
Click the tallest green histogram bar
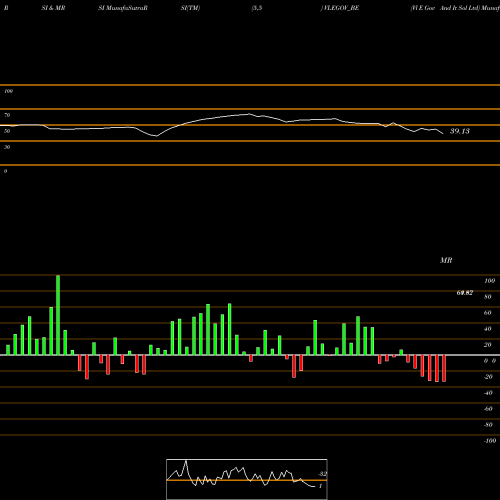coord(58,315)
